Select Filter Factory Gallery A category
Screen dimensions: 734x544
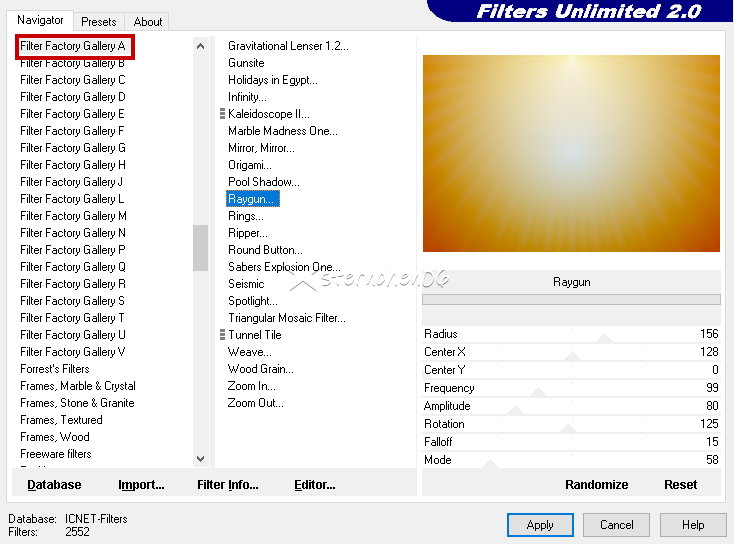point(73,46)
